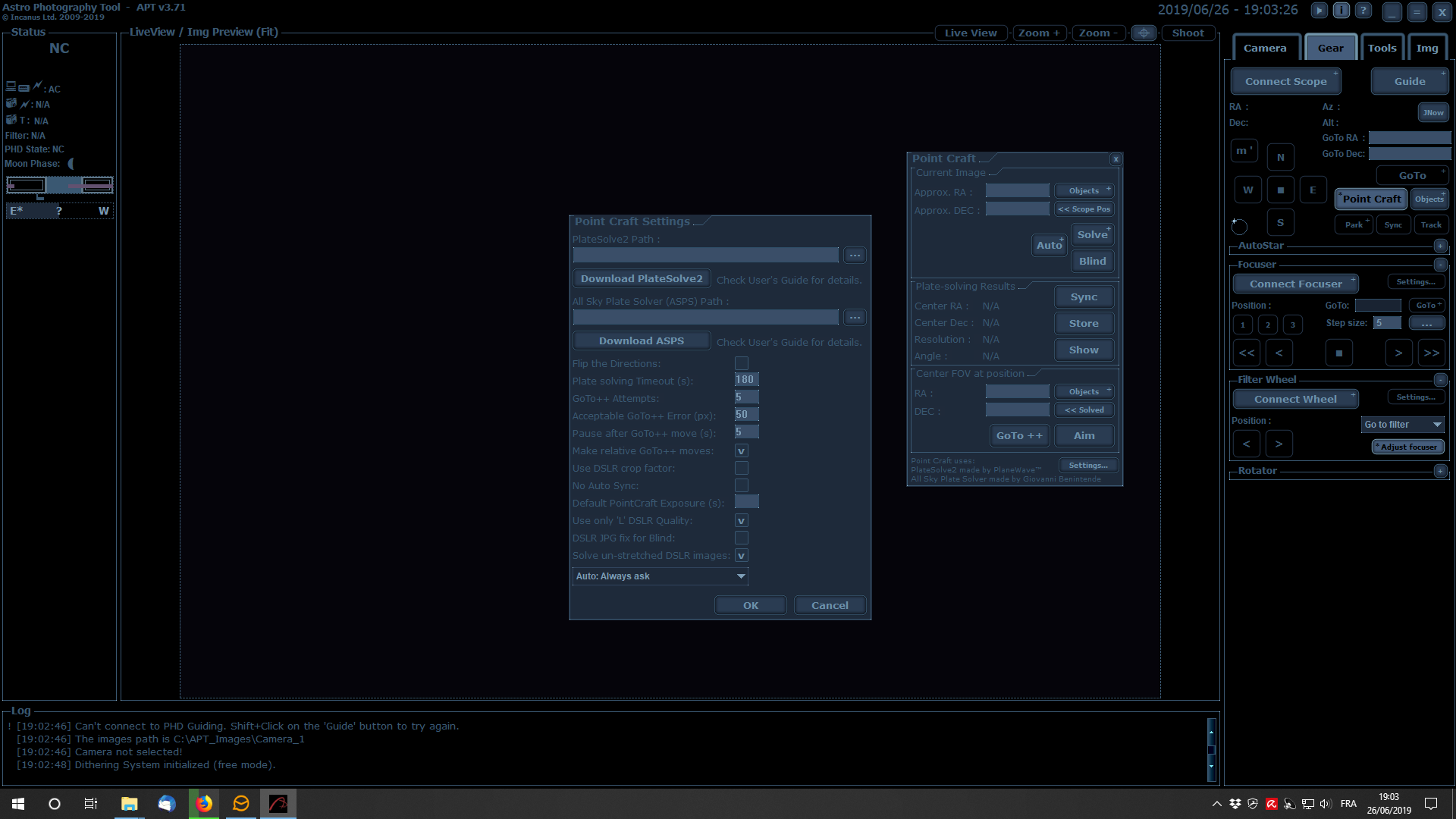Click the browse '...' button for PlateSolve2 path
This screenshot has width=1456, height=819.
[x=855, y=256]
